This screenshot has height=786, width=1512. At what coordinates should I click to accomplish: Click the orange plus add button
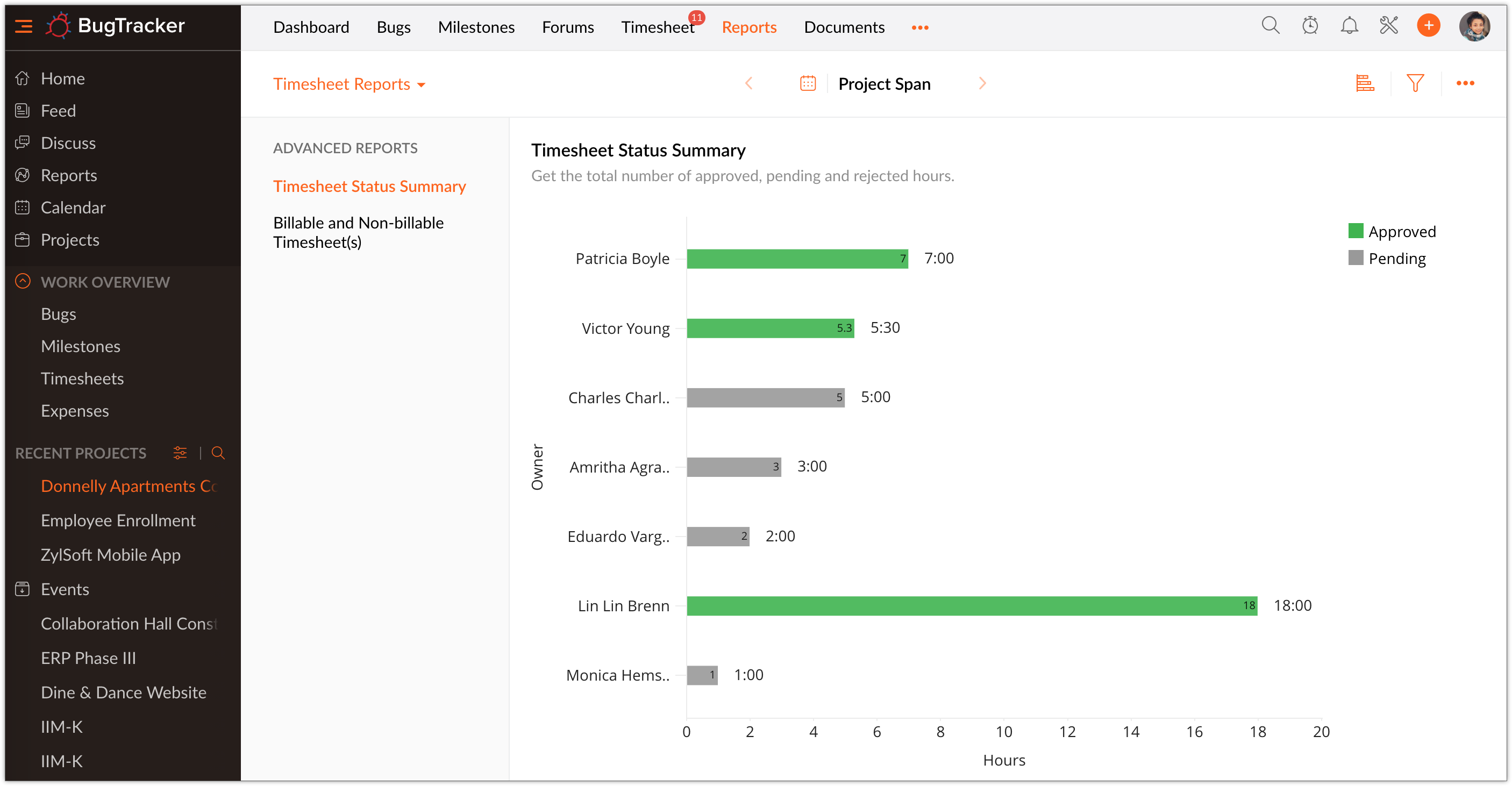[x=1428, y=26]
